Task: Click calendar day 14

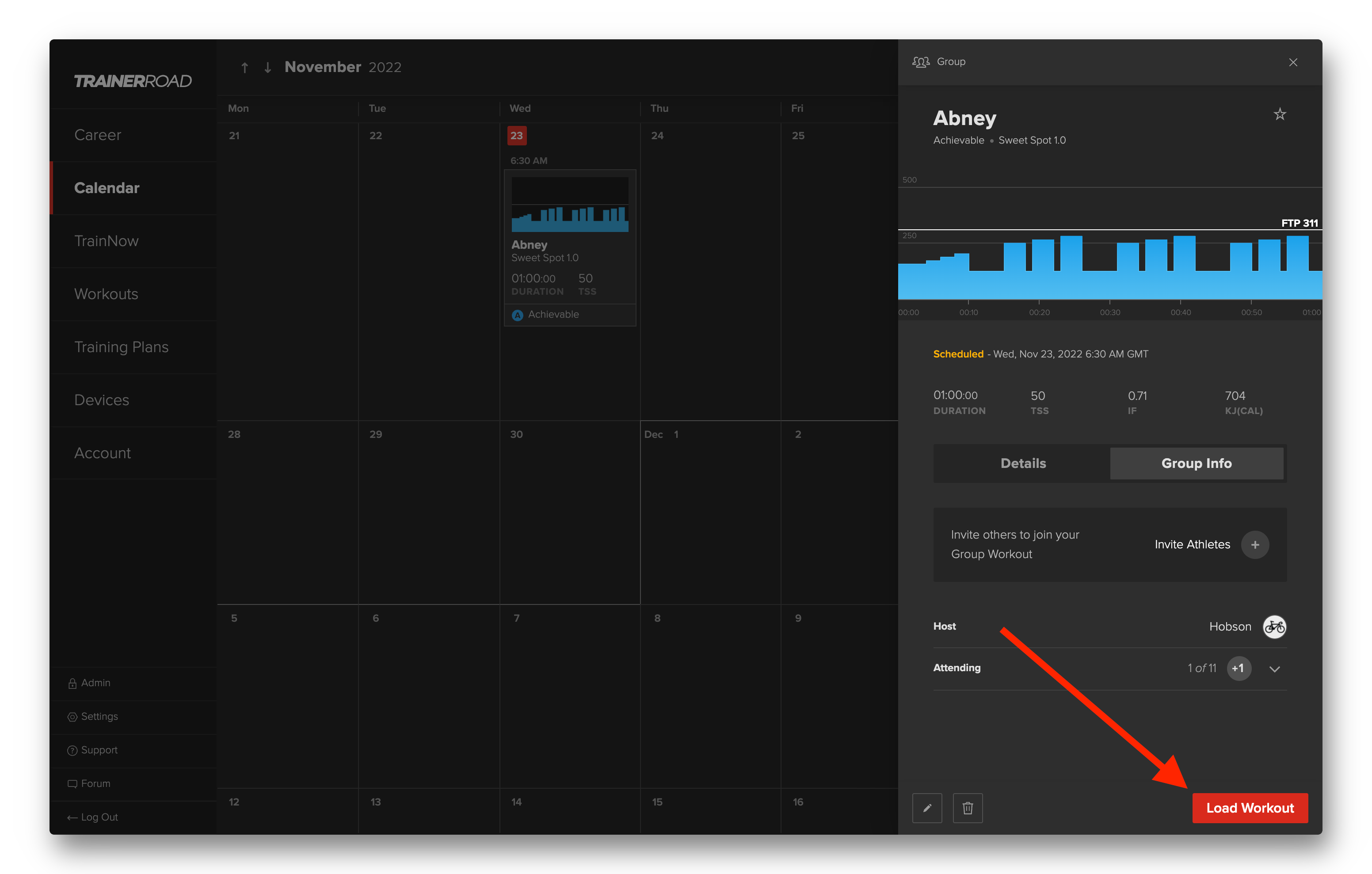Action: click(x=516, y=802)
